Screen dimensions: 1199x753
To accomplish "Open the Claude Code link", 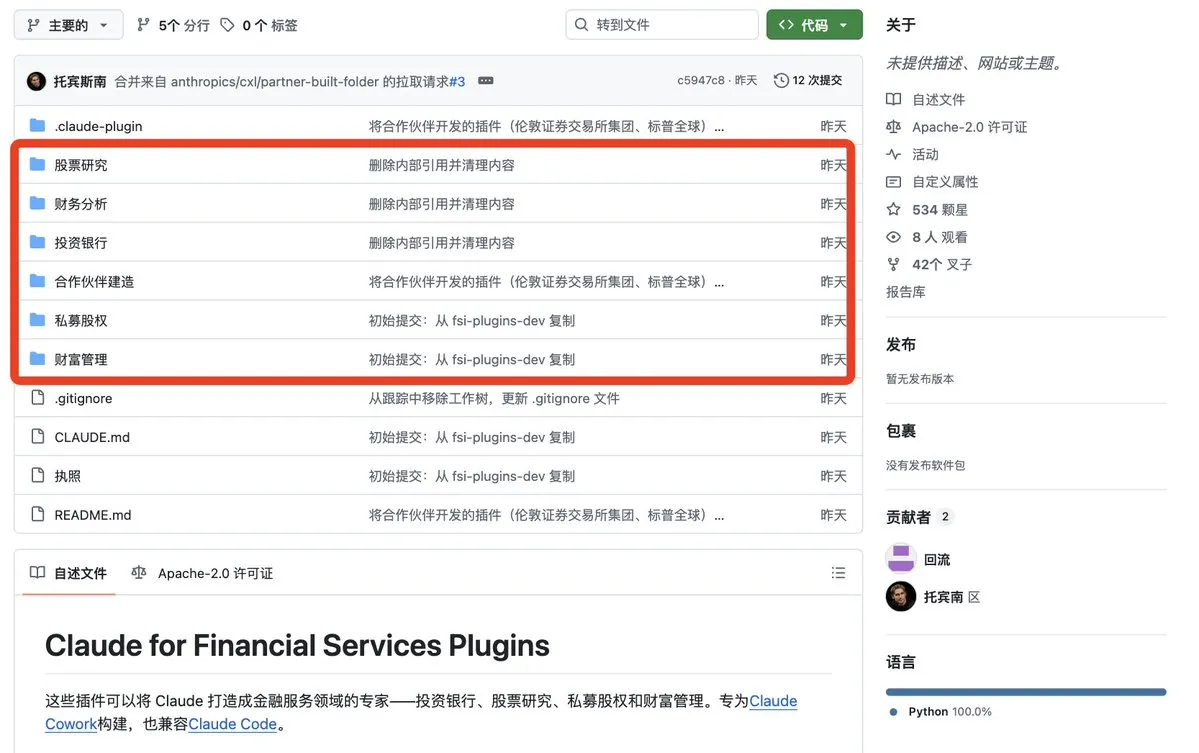I will click(232, 724).
